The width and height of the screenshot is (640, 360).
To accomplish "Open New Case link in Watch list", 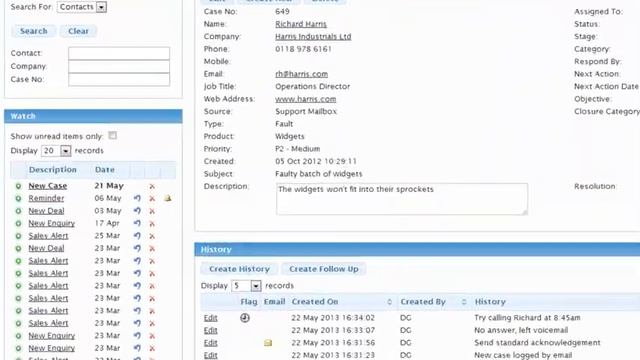I will tap(48, 186).
